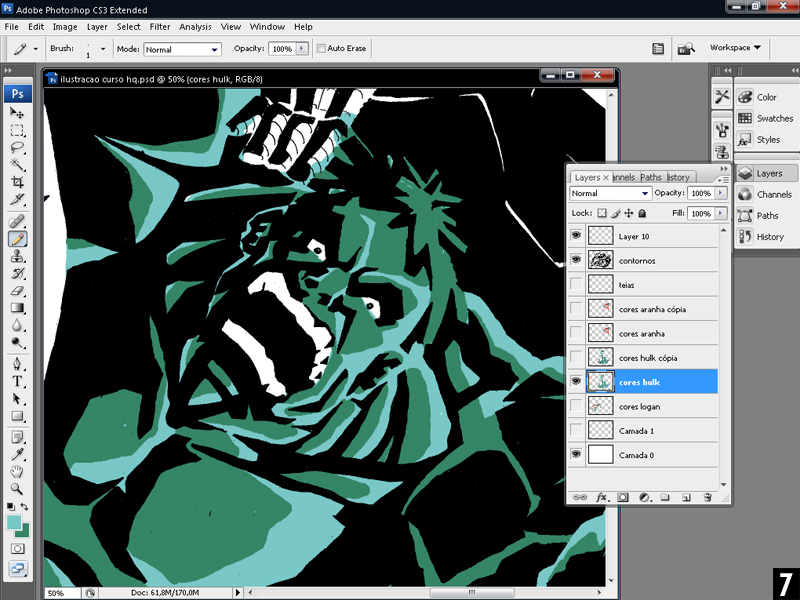Image resolution: width=800 pixels, height=600 pixels.
Task: Switch to the Paths tab
Action: [651, 177]
